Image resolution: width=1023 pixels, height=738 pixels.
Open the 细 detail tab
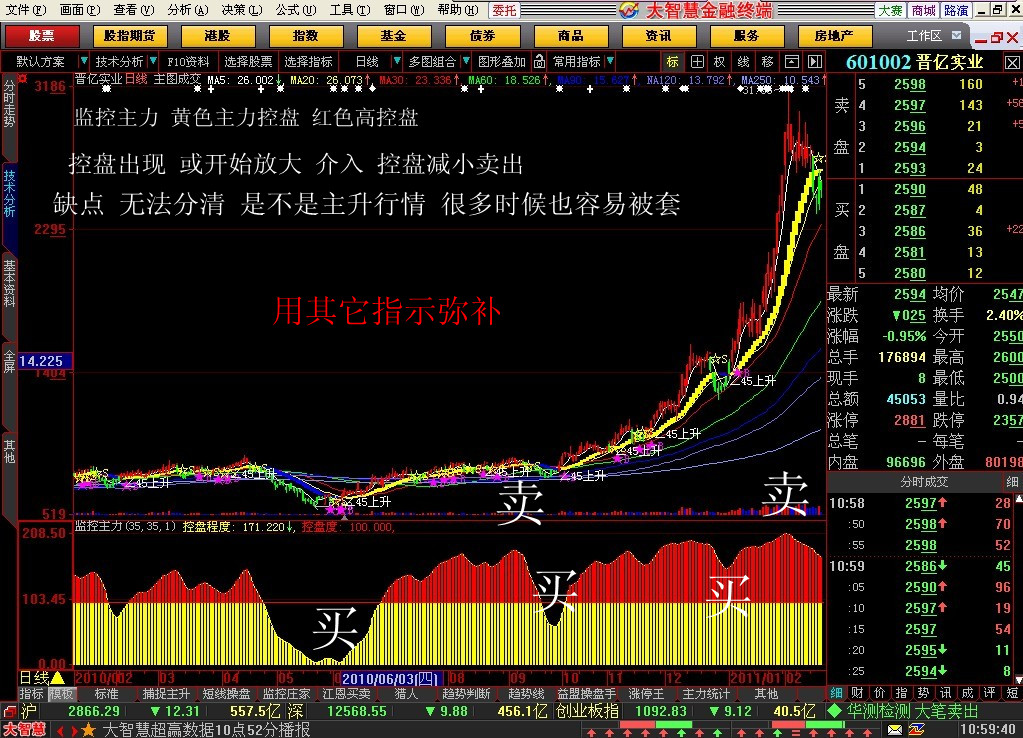(x=836, y=693)
